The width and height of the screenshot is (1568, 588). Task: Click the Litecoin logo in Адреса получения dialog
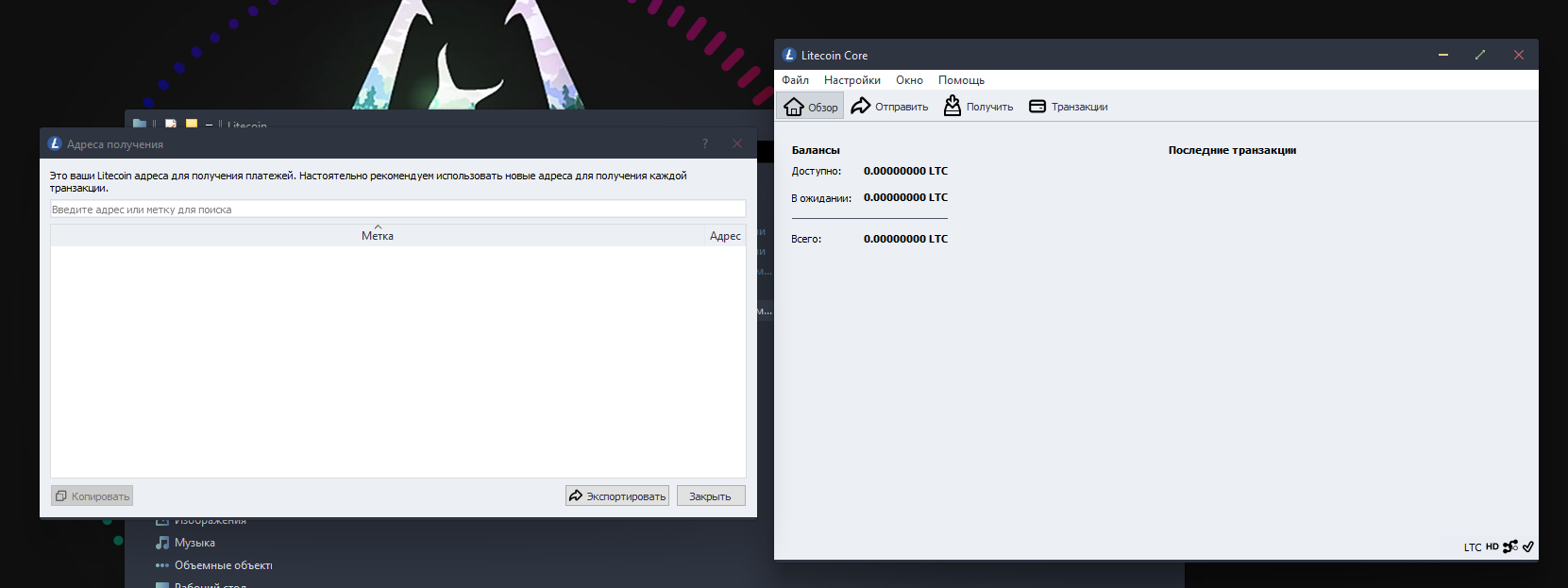point(55,143)
